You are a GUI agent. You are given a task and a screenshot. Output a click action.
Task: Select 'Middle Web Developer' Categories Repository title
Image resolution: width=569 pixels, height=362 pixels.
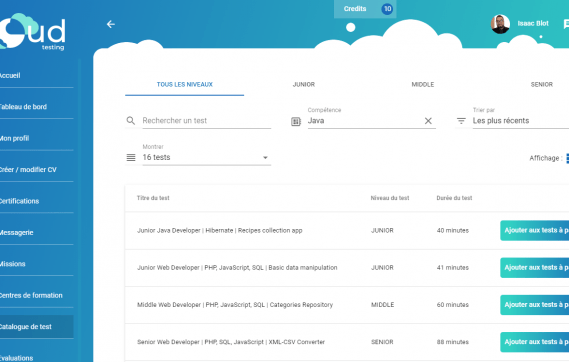pos(235,305)
